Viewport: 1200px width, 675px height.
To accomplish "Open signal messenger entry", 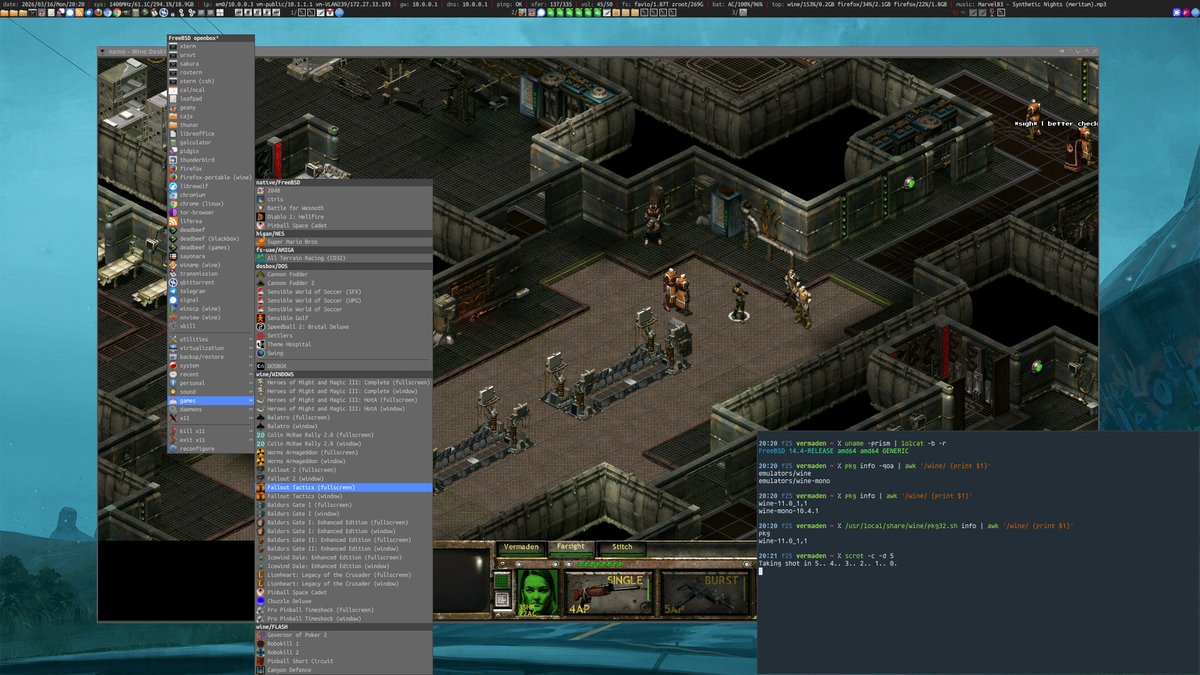I will pyautogui.click(x=211, y=299).
